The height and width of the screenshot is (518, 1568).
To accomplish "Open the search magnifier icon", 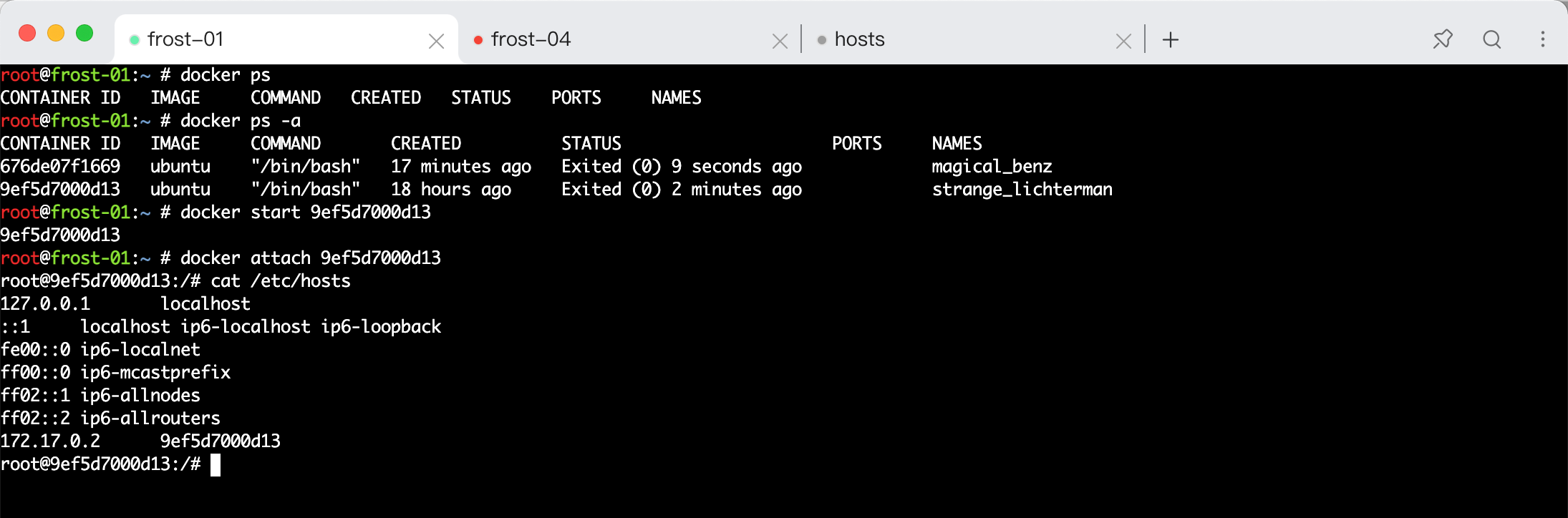I will [1492, 39].
